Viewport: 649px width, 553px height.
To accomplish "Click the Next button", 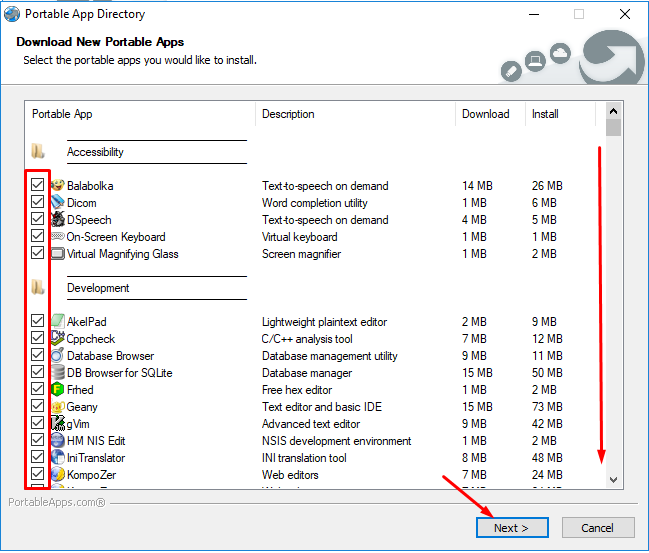I will coord(512,528).
